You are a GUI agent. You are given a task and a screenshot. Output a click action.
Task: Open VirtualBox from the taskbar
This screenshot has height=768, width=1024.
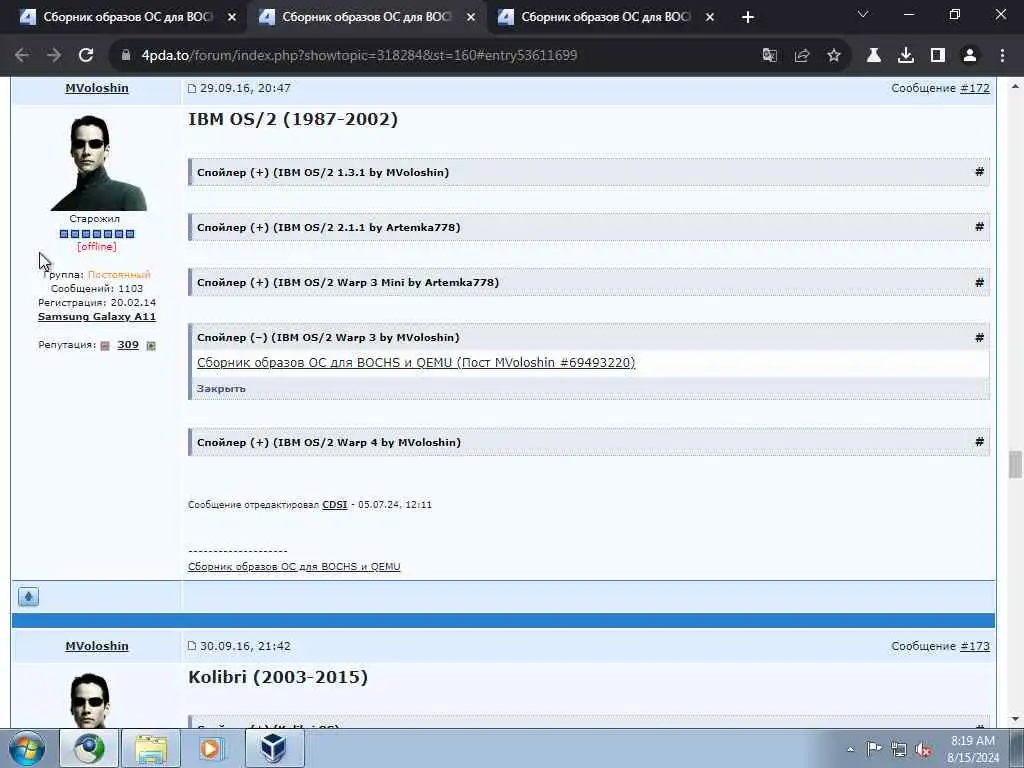274,748
